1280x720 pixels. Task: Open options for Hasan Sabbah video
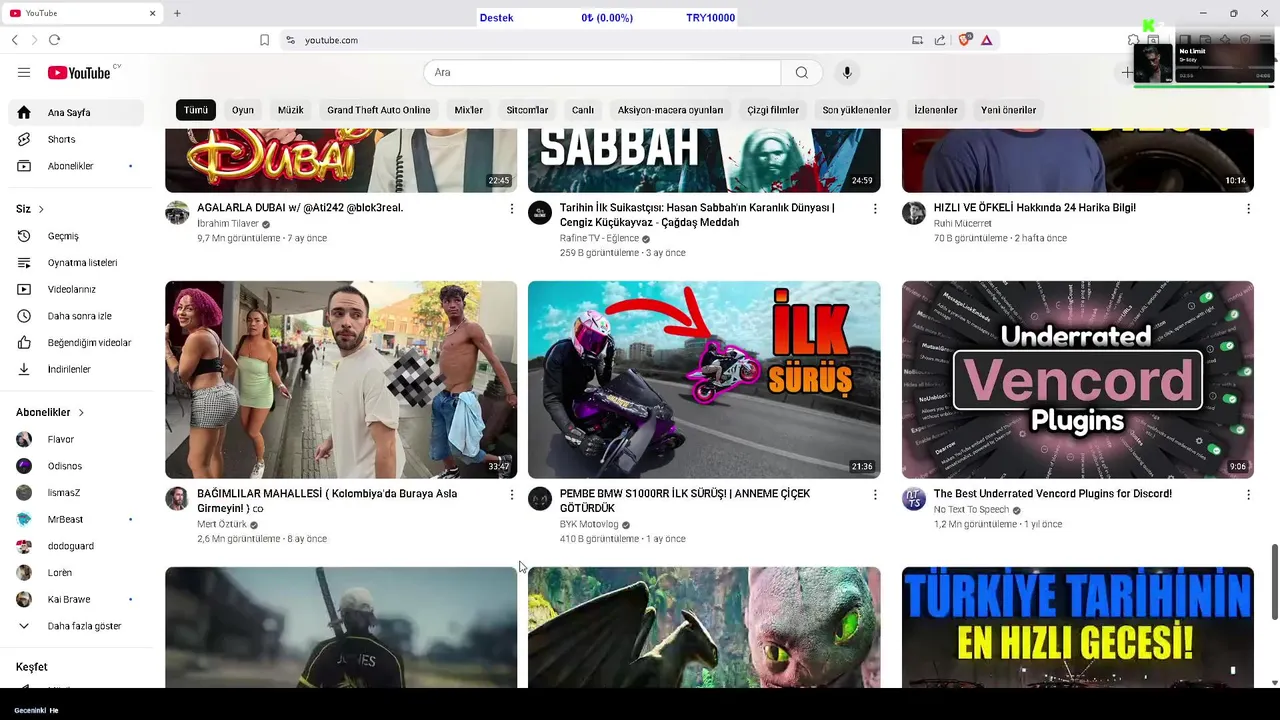click(875, 208)
